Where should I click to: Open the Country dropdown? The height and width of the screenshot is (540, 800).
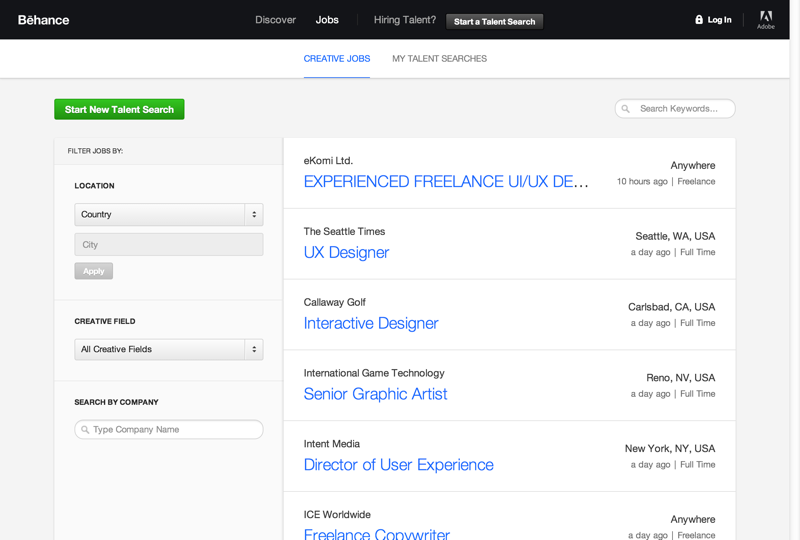coord(169,214)
